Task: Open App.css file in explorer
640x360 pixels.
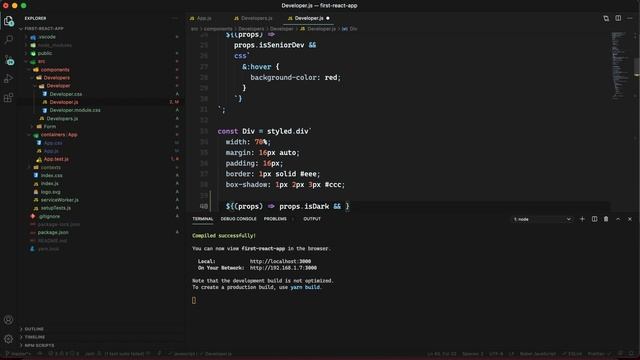Action: pos(53,143)
